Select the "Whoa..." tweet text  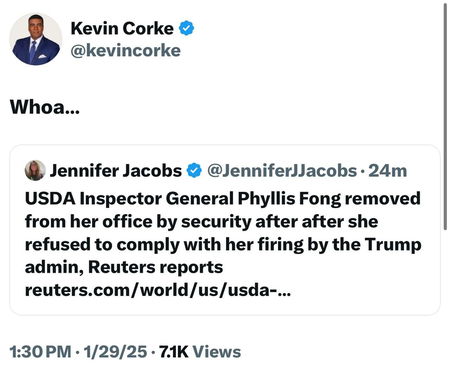[x=45, y=107]
